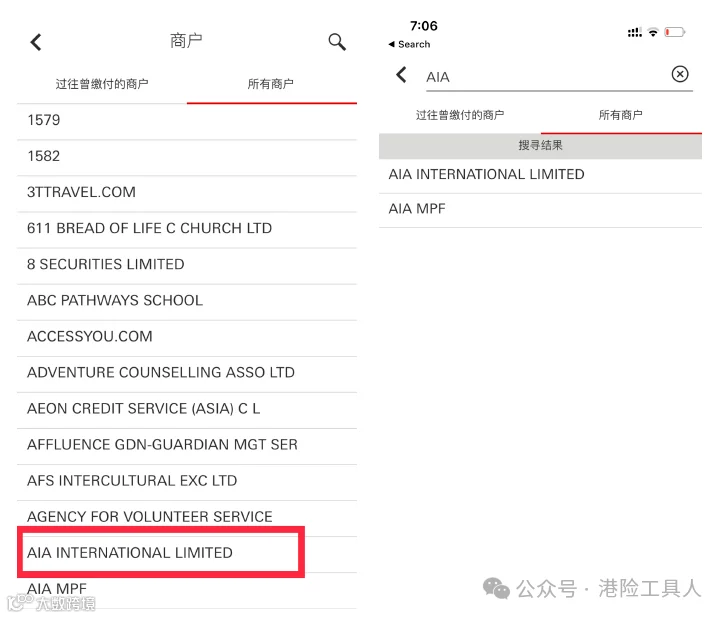The width and height of the screenshot is (725, 618).
Task: Open AEON CREDIT SERVICE (ASIA) C L
Action: pos(187,409)
